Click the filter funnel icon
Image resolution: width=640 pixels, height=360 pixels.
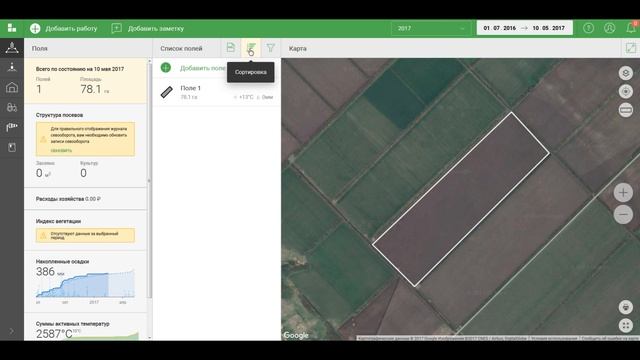coord(271,48)
